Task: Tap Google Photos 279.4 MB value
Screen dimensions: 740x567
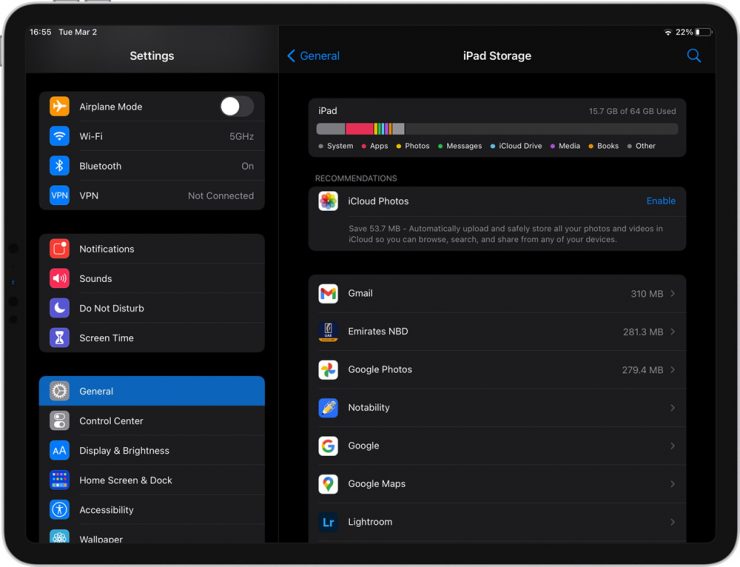Action: [x=642, y=370]
